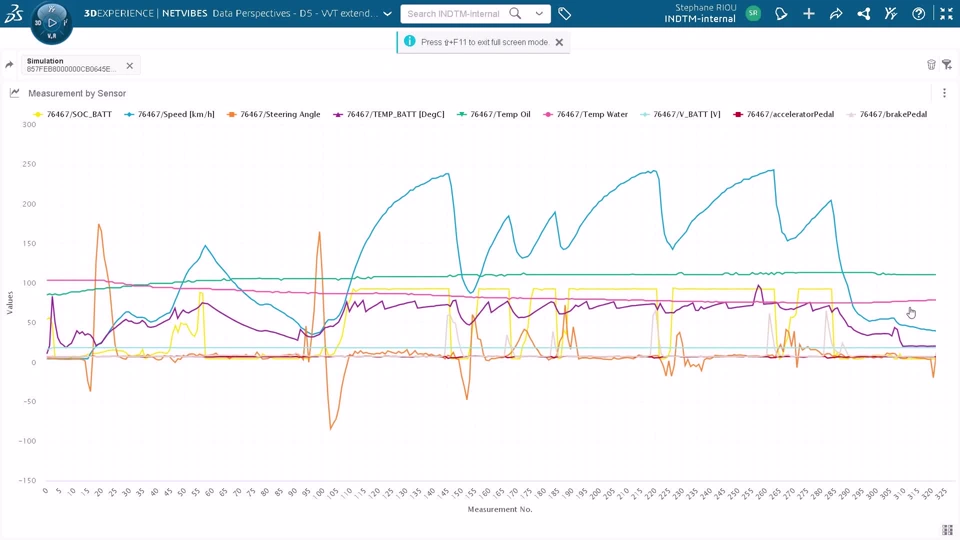Toggle the 76467/SOC_BATT legend series
This screenshot has width=960, height=540.
point(73,114)
